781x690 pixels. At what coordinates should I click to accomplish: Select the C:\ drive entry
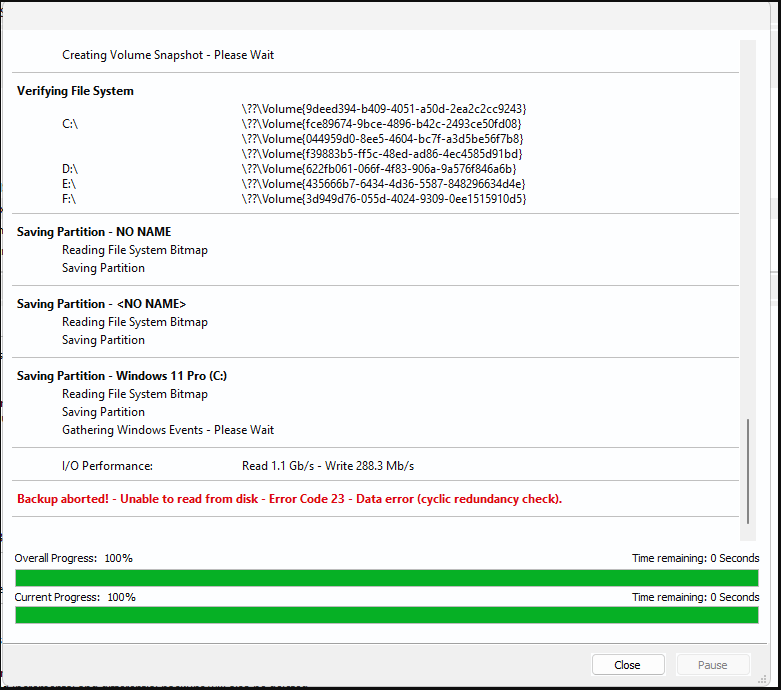click(x=70, y=124)
